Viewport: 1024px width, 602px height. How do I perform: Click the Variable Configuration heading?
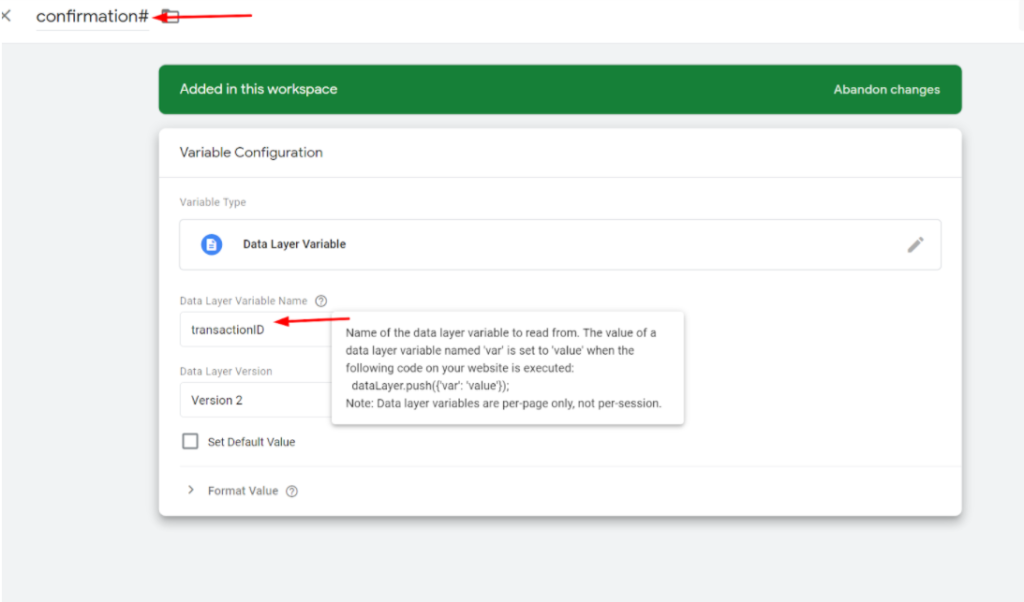coord(251,152)
